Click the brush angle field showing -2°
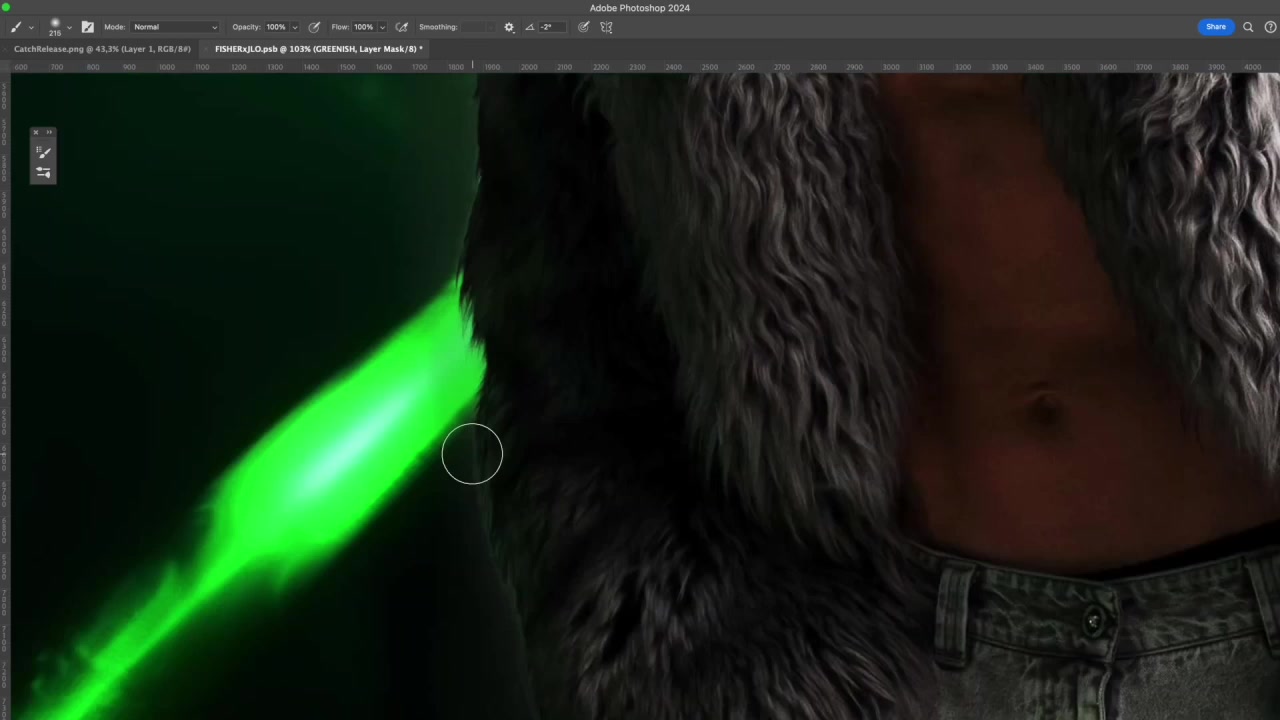This screenshot has width=1280, height=720. pyautogui.click(x=553, y=27)
